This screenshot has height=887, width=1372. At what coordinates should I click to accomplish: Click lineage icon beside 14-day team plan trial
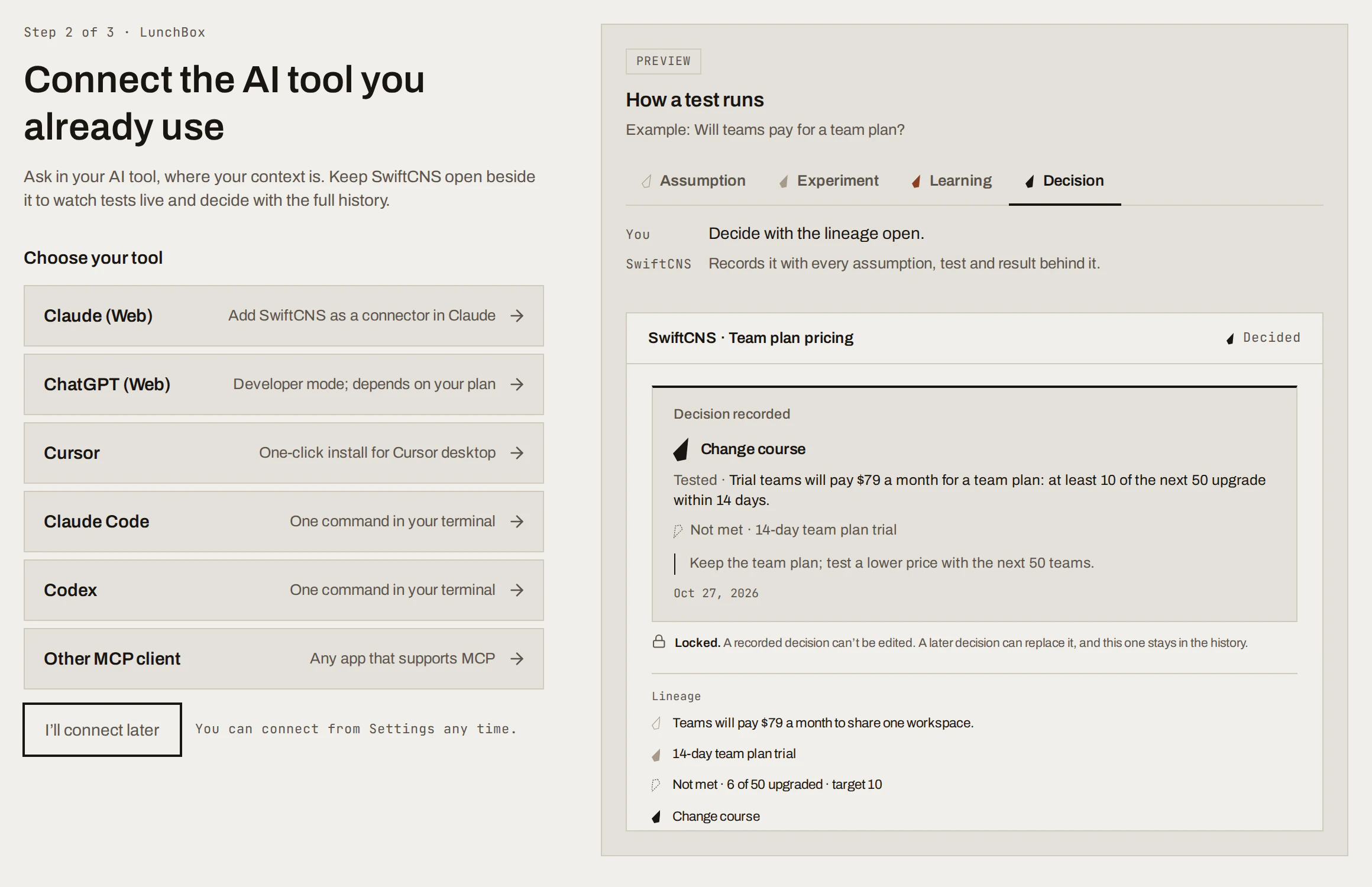point(656,755)
